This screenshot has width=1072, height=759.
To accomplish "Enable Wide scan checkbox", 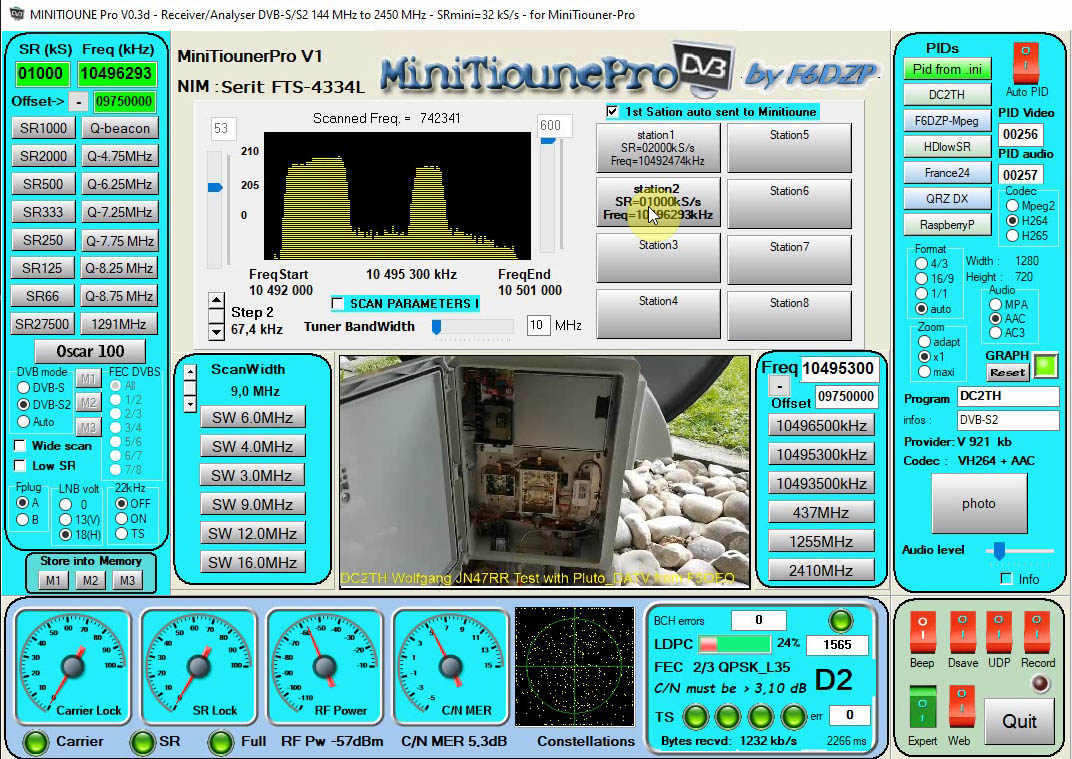I will pos(20,446).
